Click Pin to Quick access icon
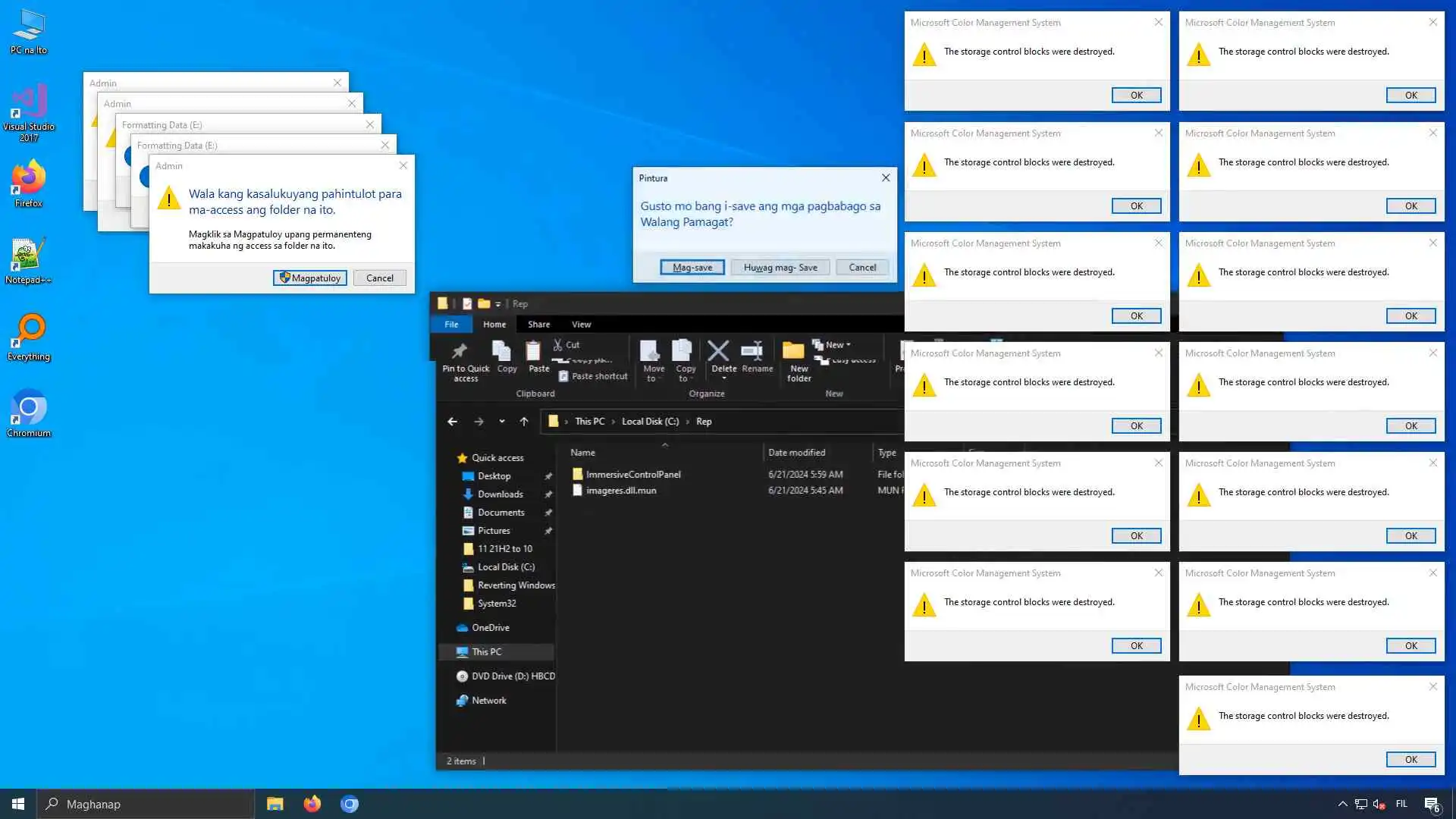Viewport: 1456px width, 819px height. click(460, 352)
